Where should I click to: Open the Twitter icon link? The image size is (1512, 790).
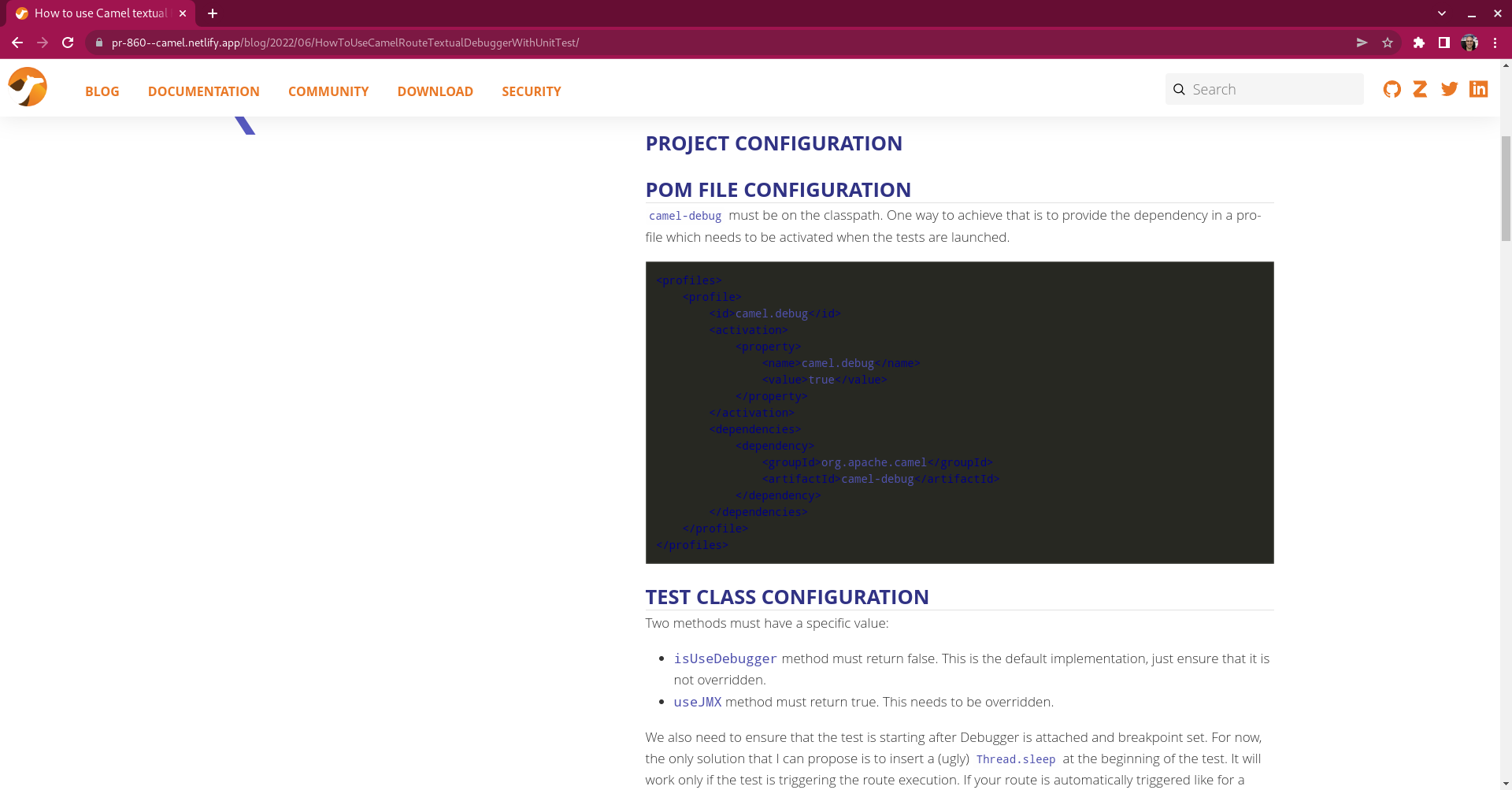(x=1450, y=89)
